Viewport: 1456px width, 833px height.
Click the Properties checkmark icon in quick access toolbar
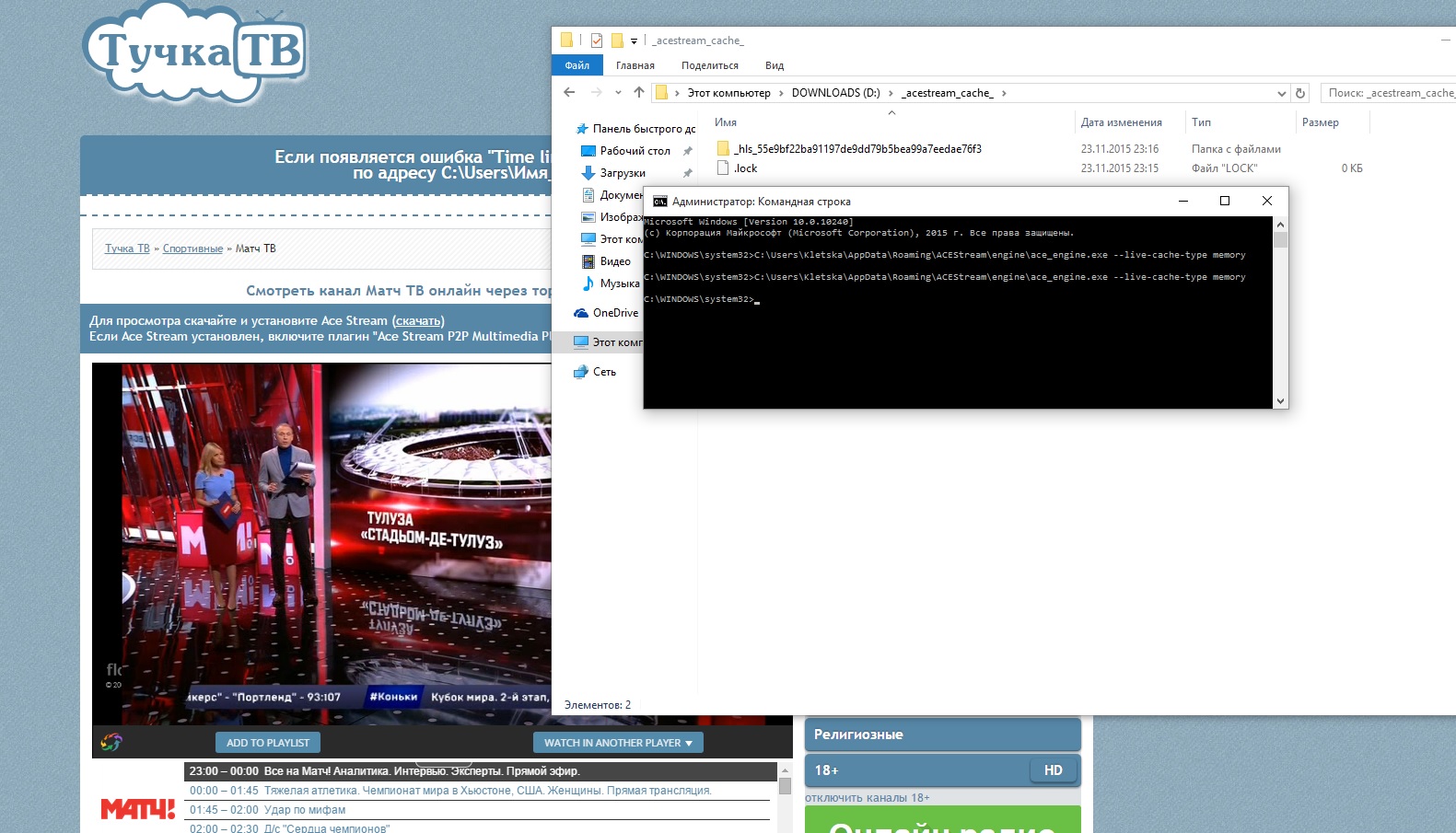597,40
